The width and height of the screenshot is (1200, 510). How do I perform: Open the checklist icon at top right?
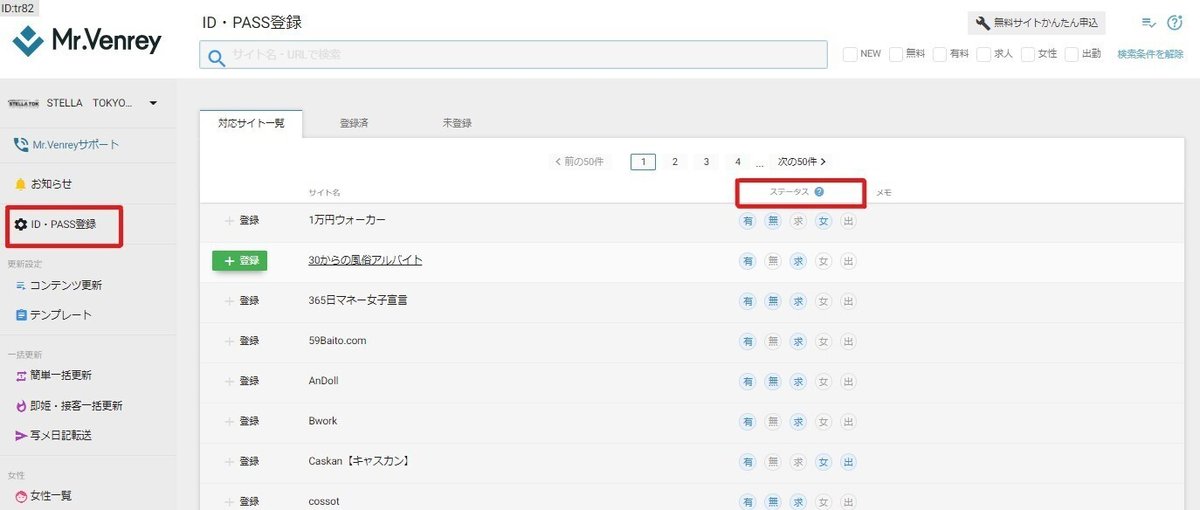[x=1148, y=23]
